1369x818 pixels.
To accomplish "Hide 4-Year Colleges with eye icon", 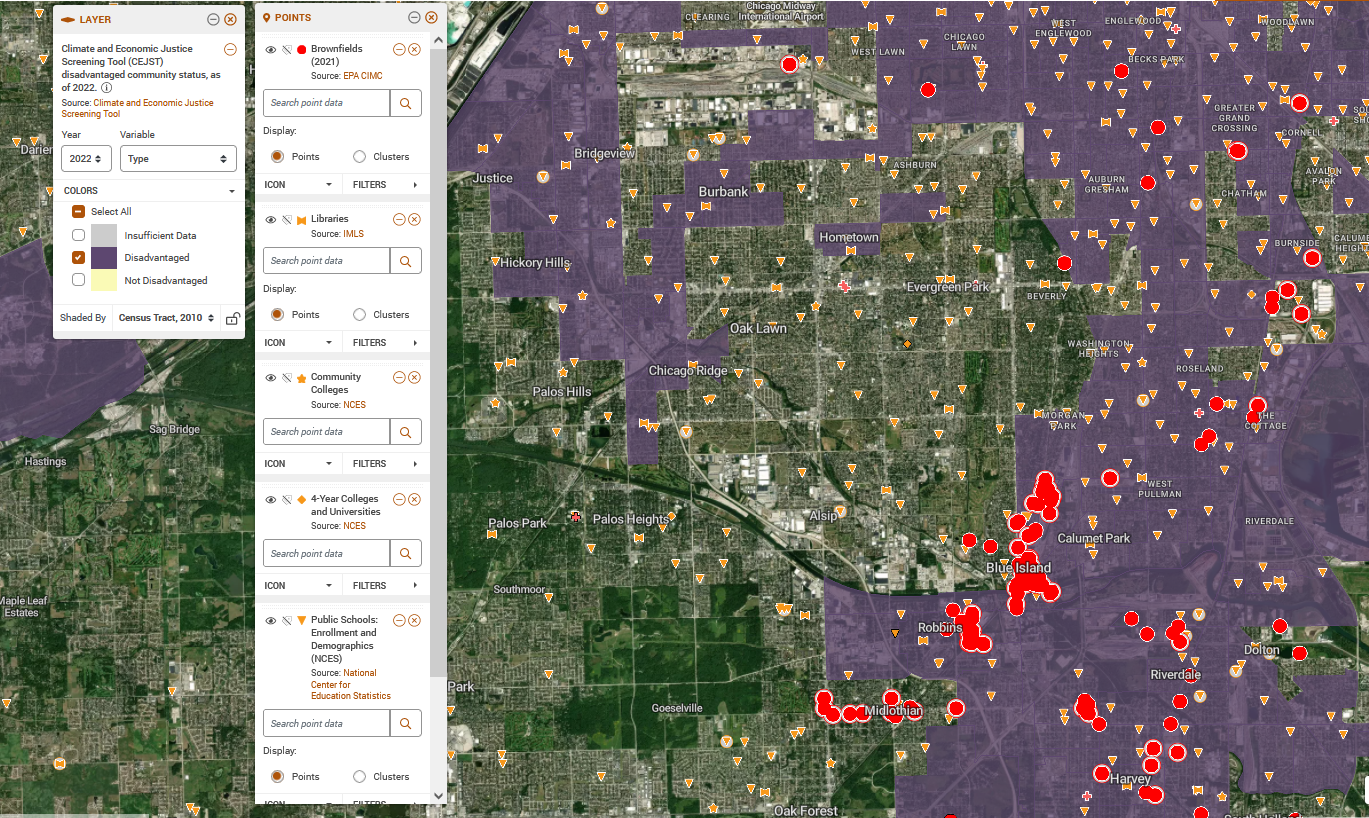I will pos(271,499).
